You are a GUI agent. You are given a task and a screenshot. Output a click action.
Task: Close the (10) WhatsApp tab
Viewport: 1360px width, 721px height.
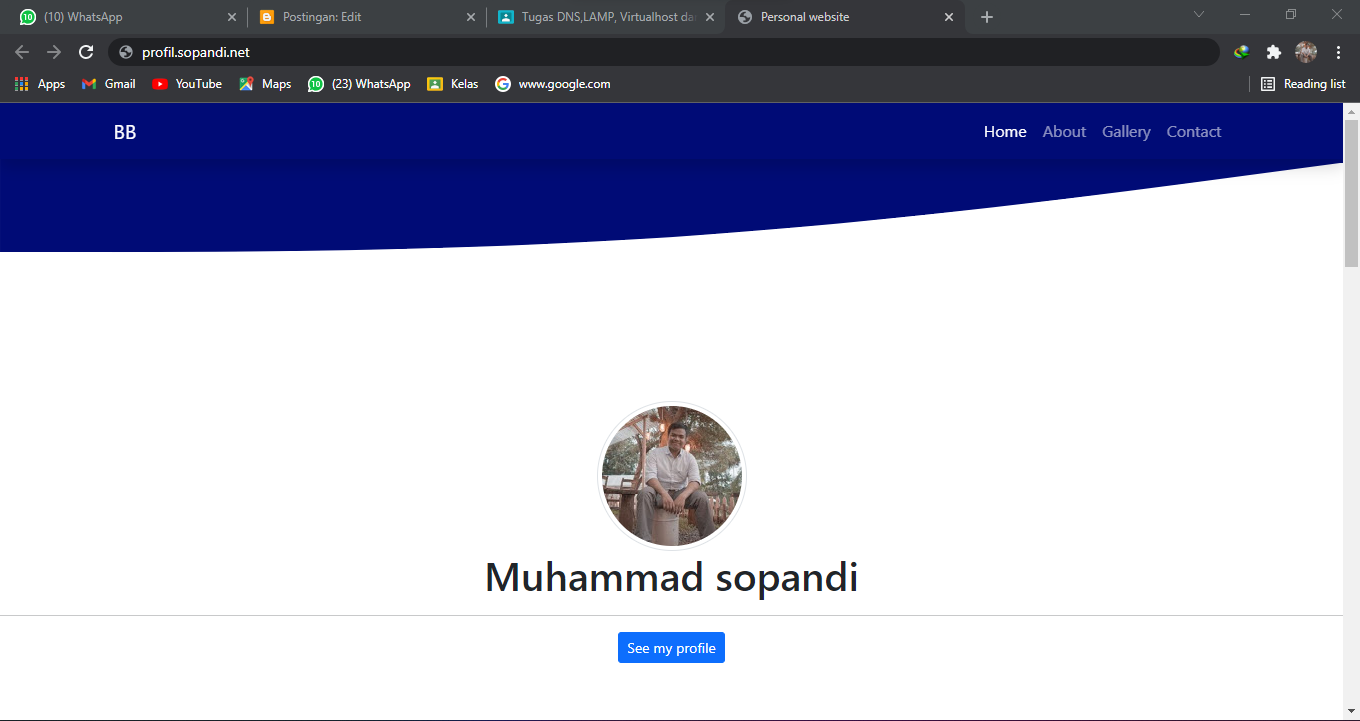point(232,17)
